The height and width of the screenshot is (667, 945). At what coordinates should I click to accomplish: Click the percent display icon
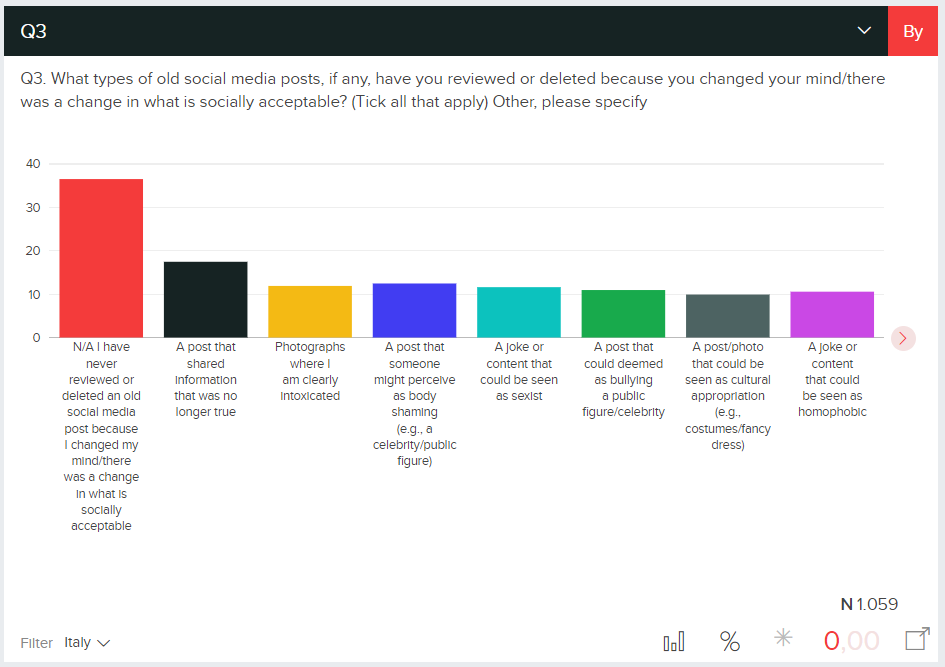(x=730, y=641)
